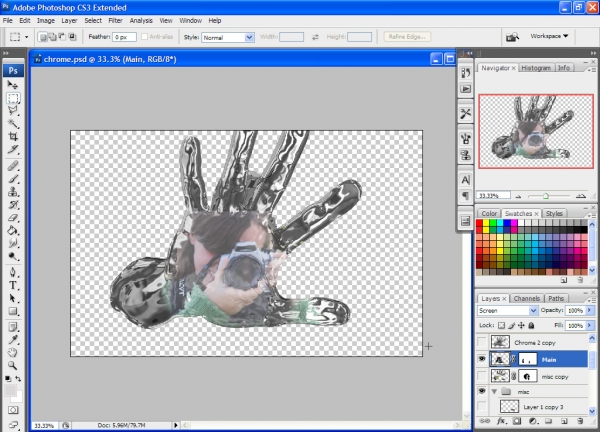Screen dimensions: 600x432
Task: Switch to the Channels tab
Action: click(x=527, y=298)
